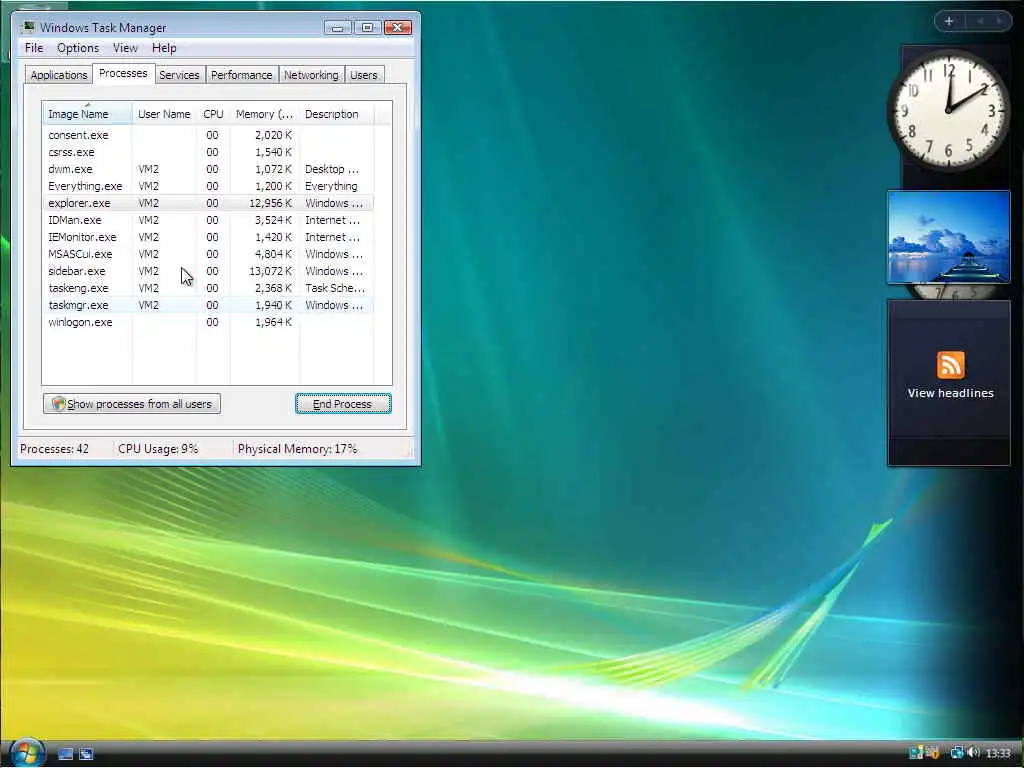Select the consent.exe process row
This screenshot has width=1024, height=768.
(208, 135)
